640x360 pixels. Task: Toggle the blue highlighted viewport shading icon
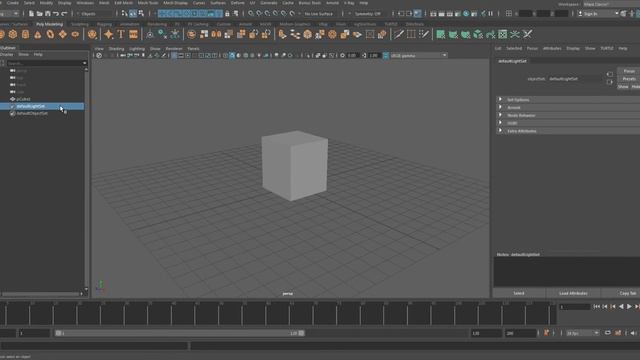(232, 56)
